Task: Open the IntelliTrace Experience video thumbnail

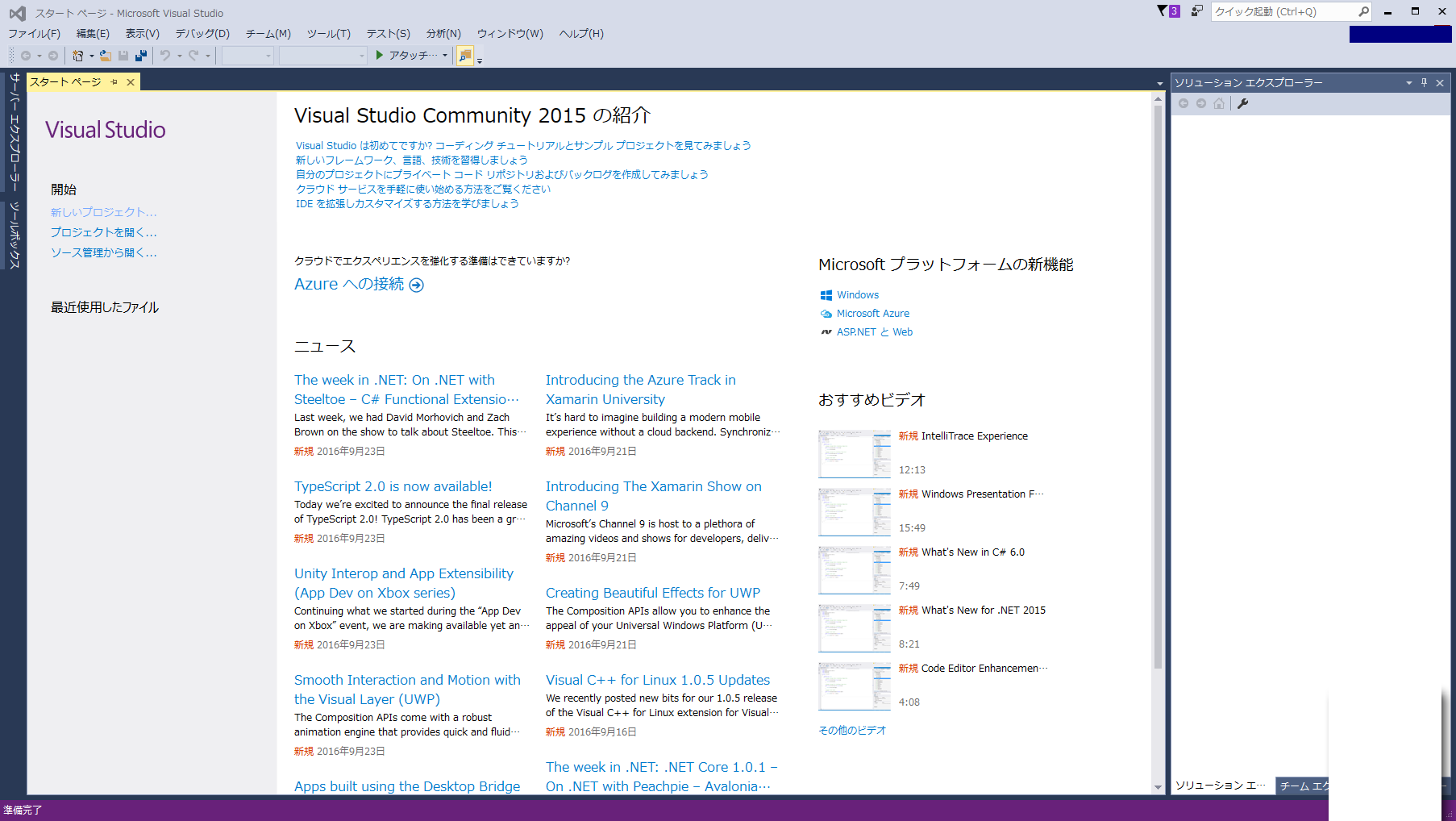Action: pos(855,453)
